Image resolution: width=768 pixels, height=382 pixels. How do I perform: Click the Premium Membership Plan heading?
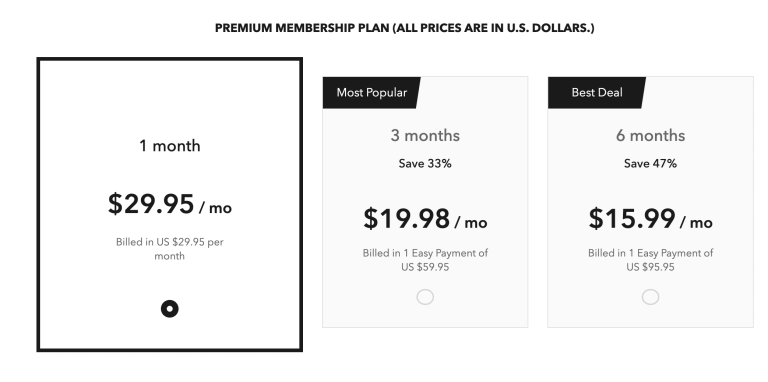click(405, 28)
